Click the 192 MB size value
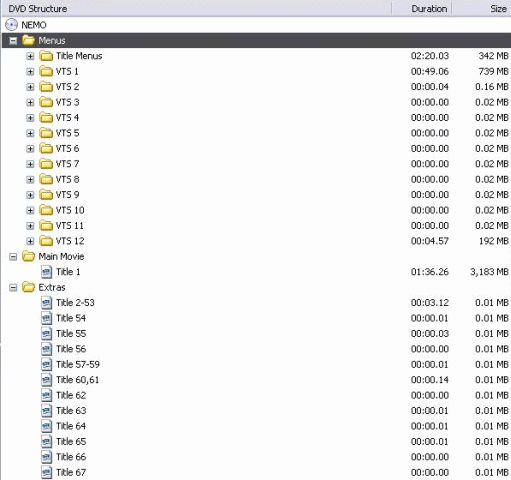Viewport: 511px width, 480px height. [494, 241]
